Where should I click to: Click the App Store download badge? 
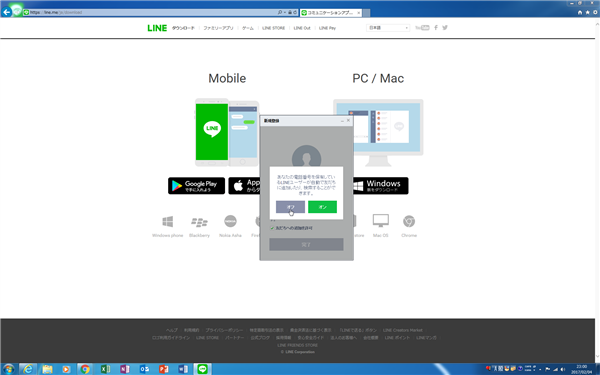[244, 186]
